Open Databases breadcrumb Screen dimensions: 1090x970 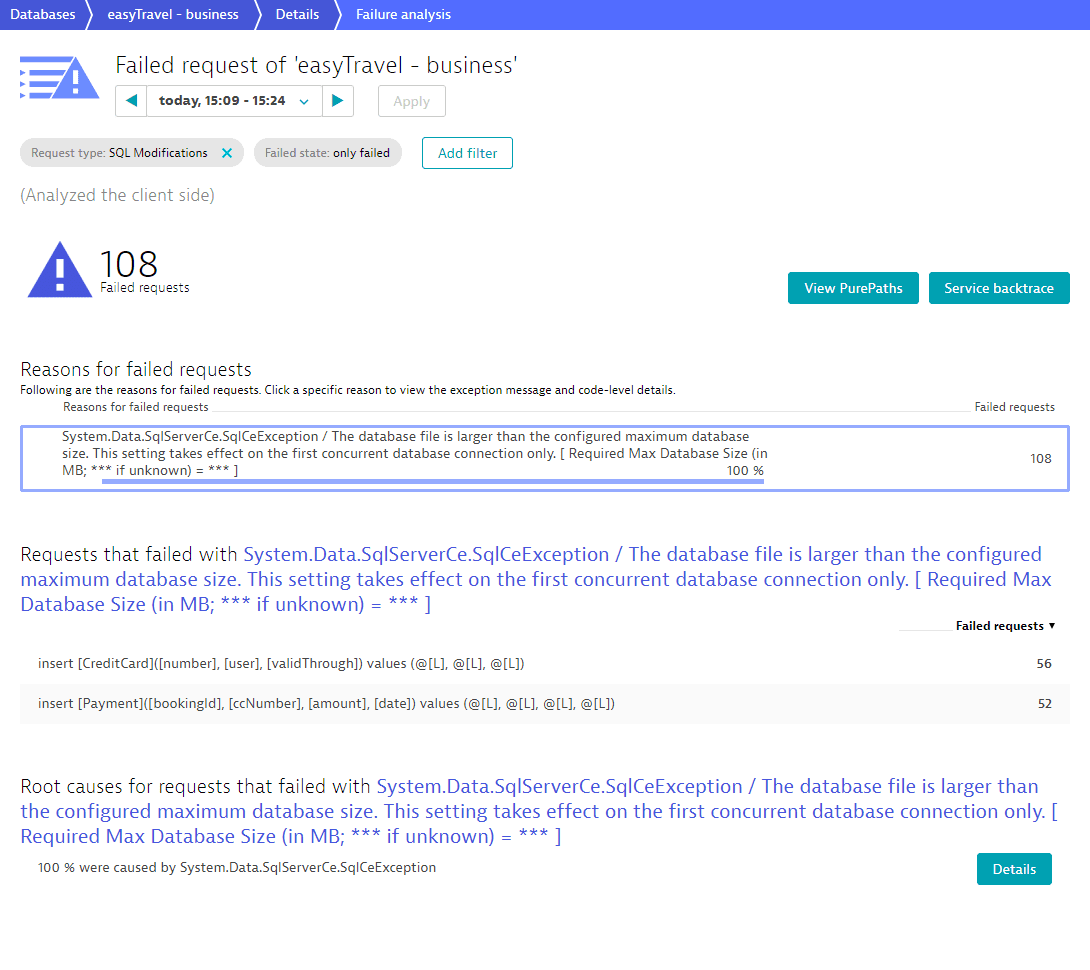point(42,15)
